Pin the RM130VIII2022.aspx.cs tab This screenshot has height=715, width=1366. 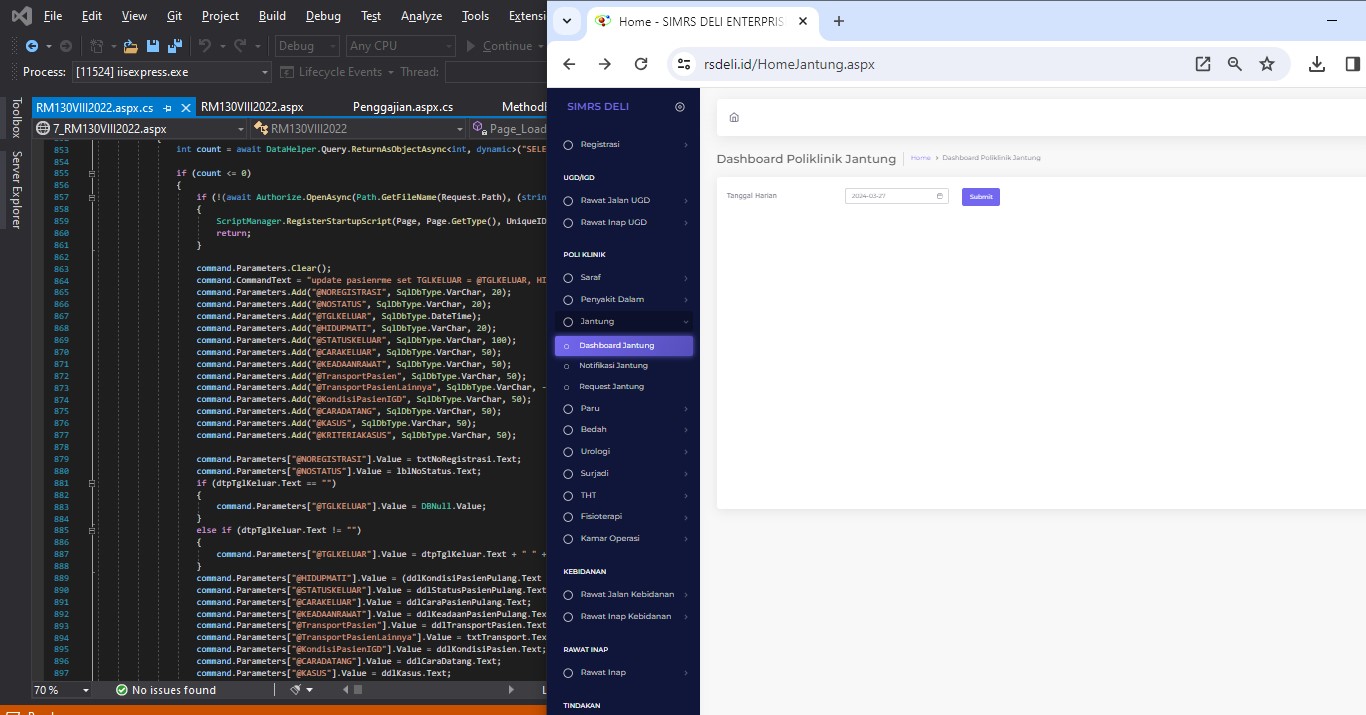pyautogui.click(x=167, y=107)
